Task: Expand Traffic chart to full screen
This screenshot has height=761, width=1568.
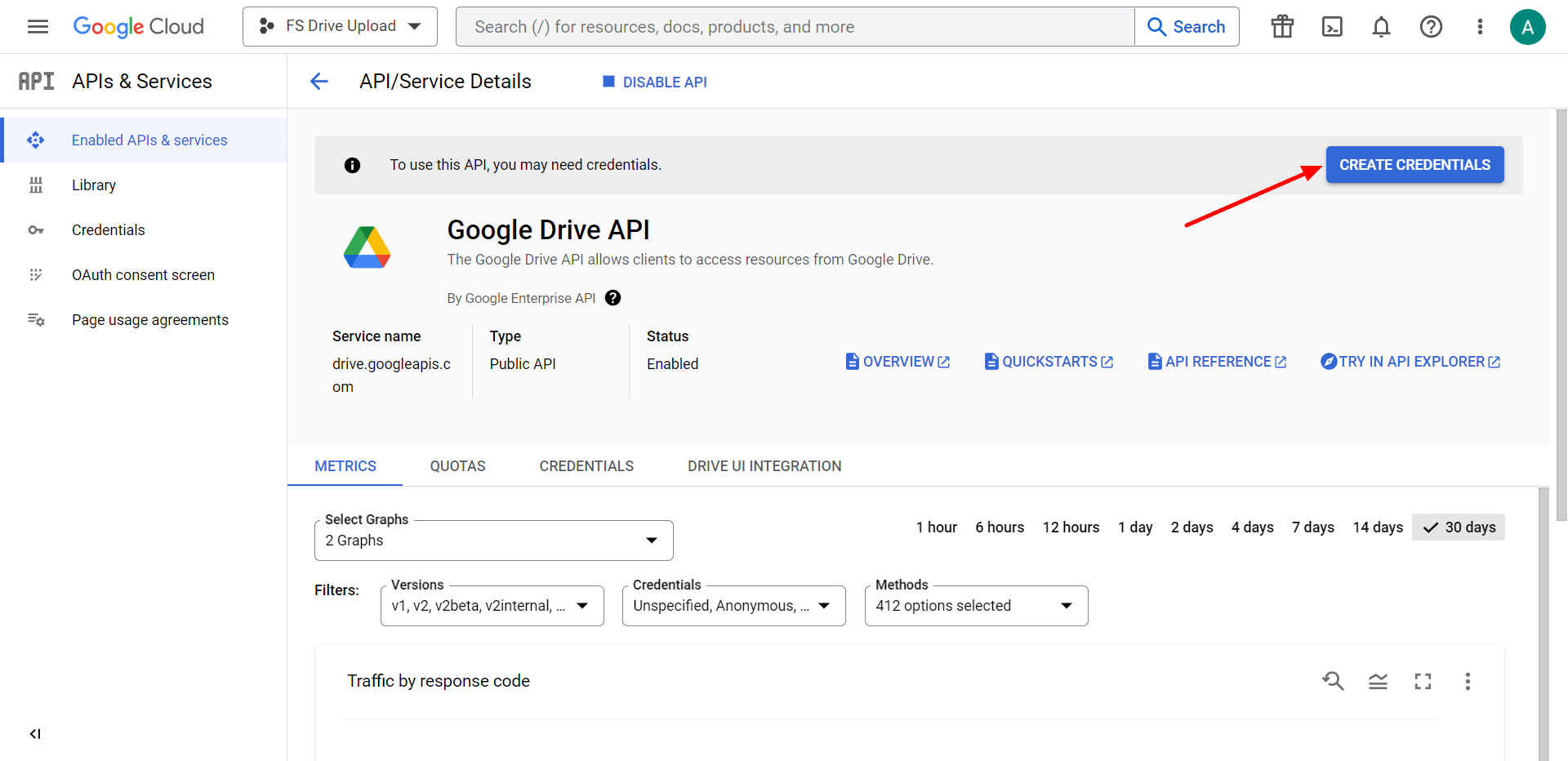Action: point(1423,681)
